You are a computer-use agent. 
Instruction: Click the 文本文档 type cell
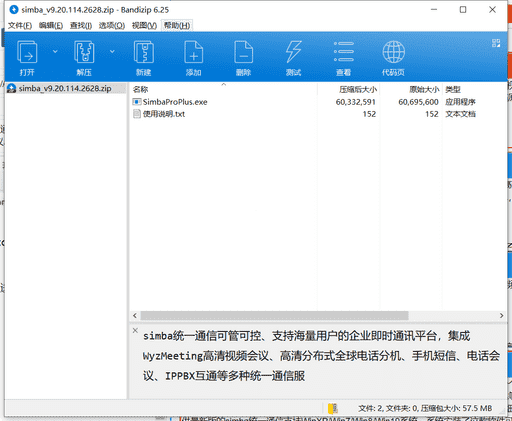(460, 114)
